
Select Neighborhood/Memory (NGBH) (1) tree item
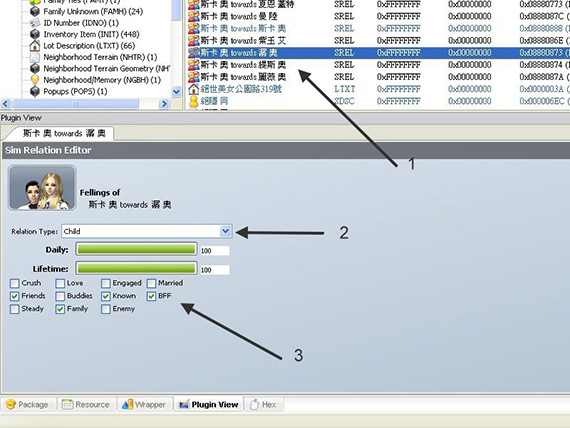102,80
